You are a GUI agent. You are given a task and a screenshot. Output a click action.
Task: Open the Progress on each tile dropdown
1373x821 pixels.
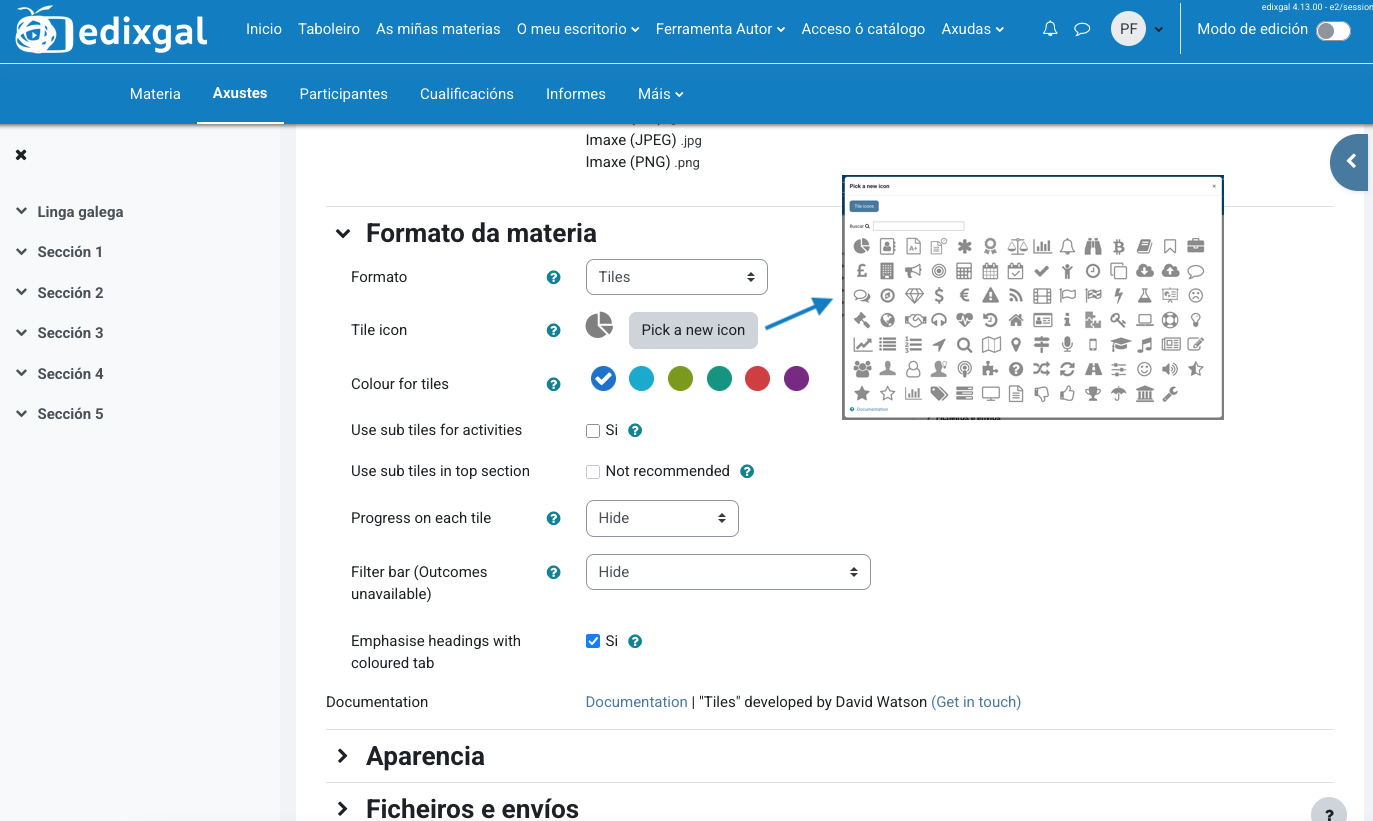point(661,518)
